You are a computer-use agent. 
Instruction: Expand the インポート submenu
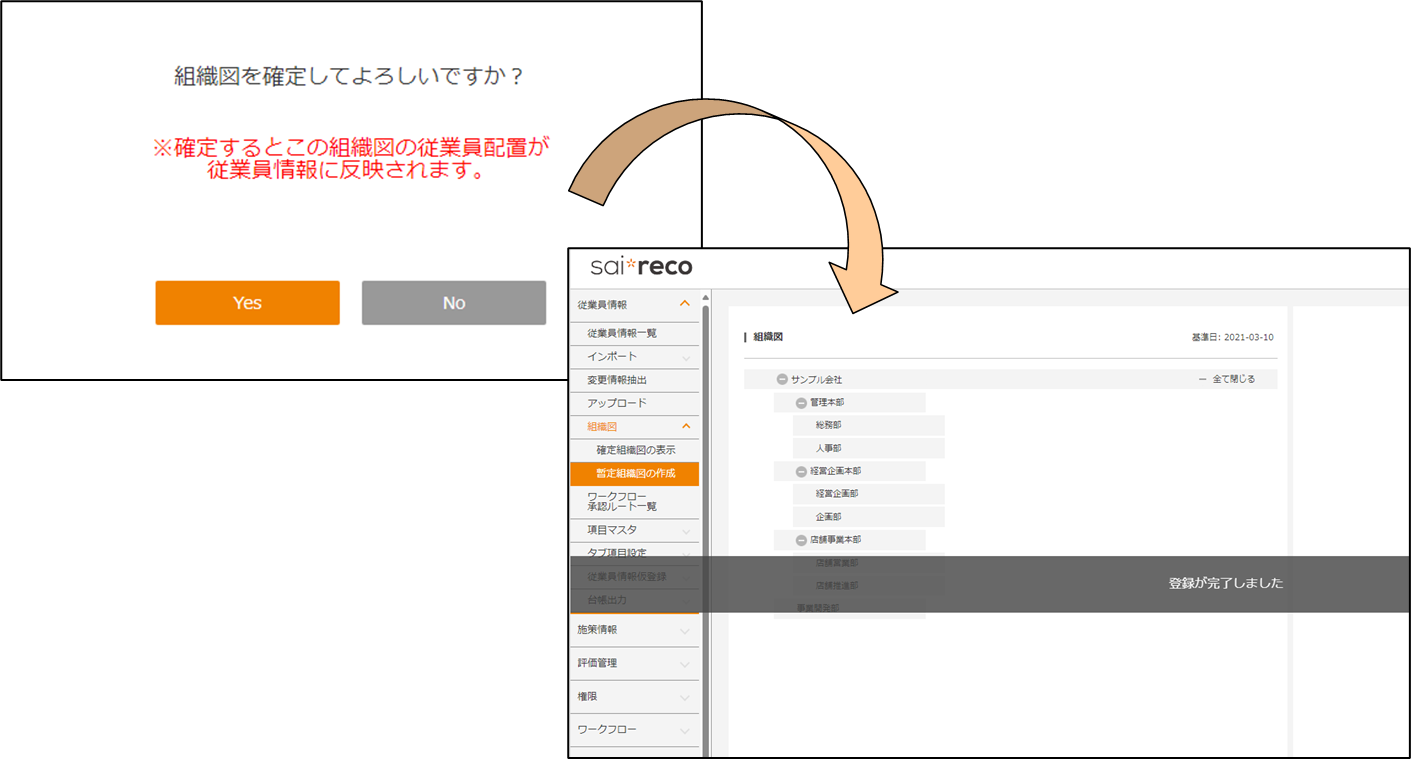pos(685,357)
